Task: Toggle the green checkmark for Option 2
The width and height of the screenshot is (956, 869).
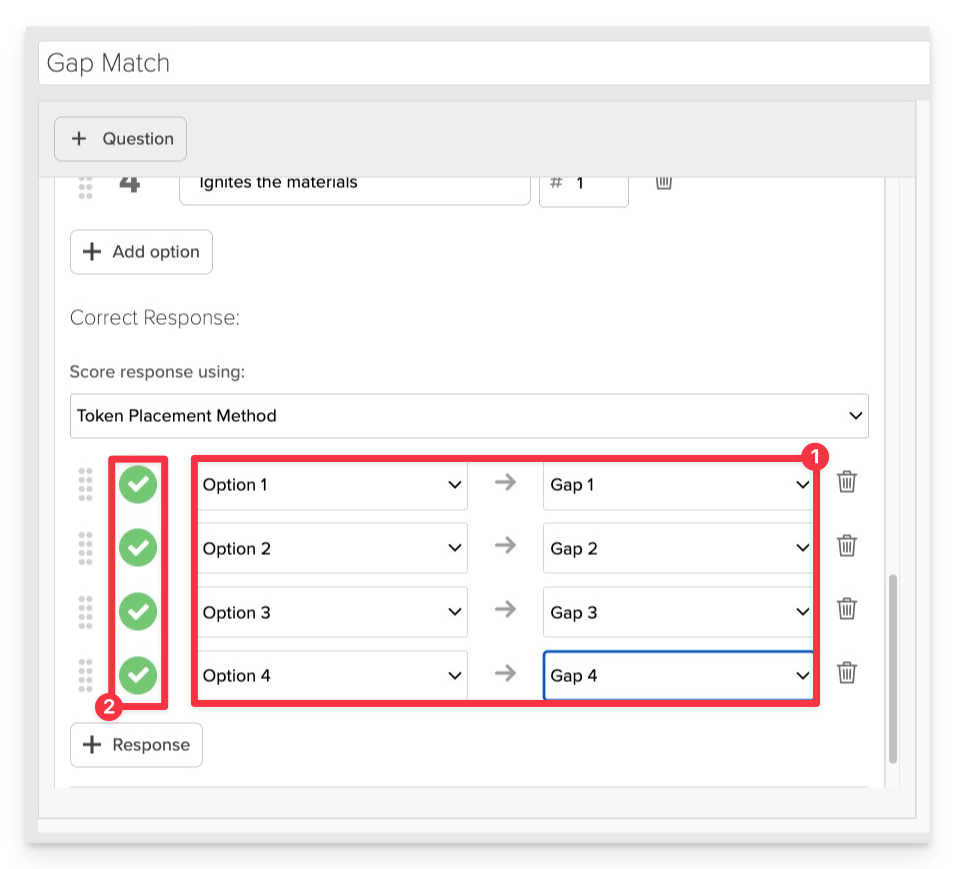Action: [x=138, y=548]
